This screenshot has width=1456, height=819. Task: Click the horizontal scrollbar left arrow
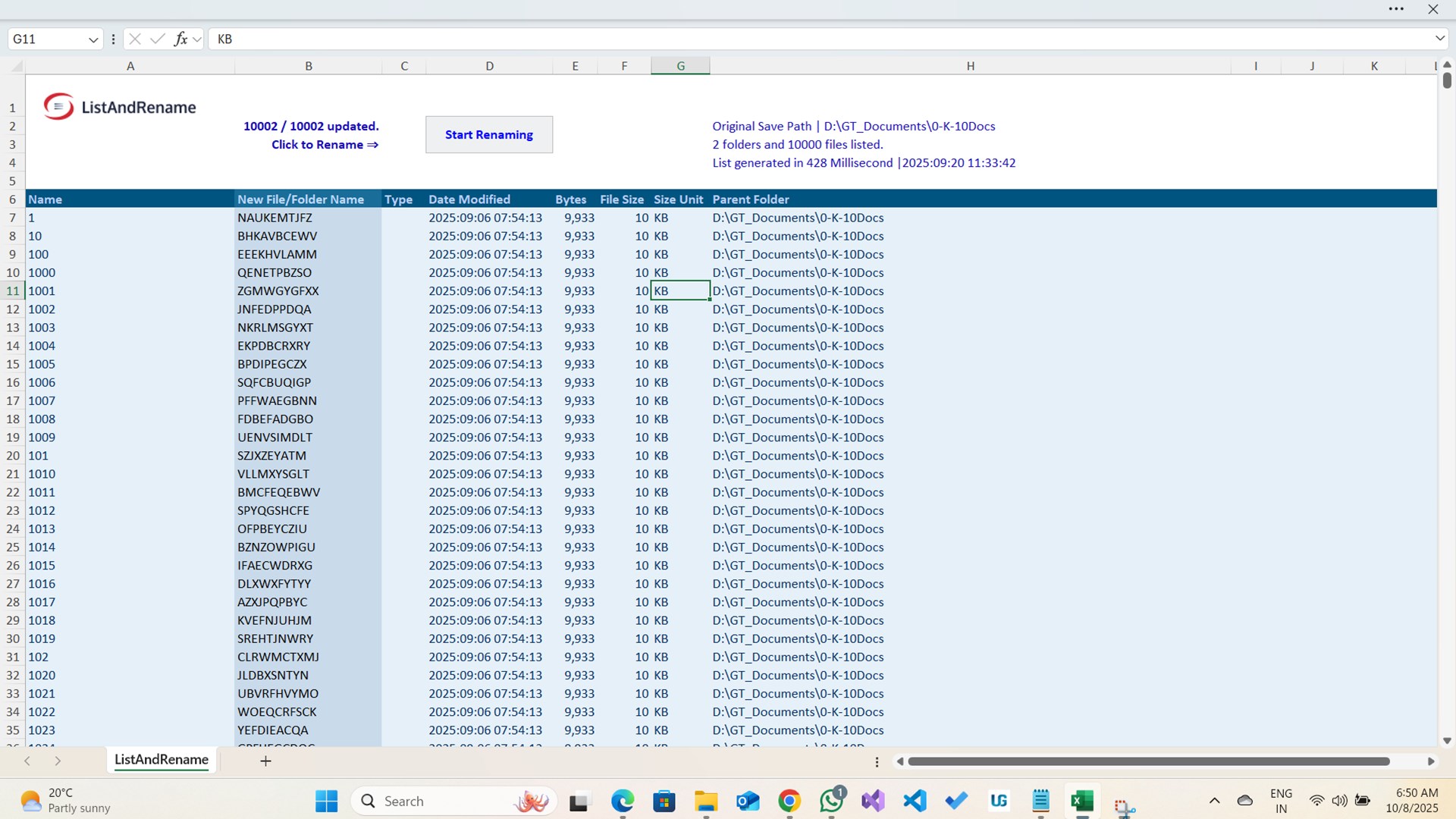coord(899,761)
